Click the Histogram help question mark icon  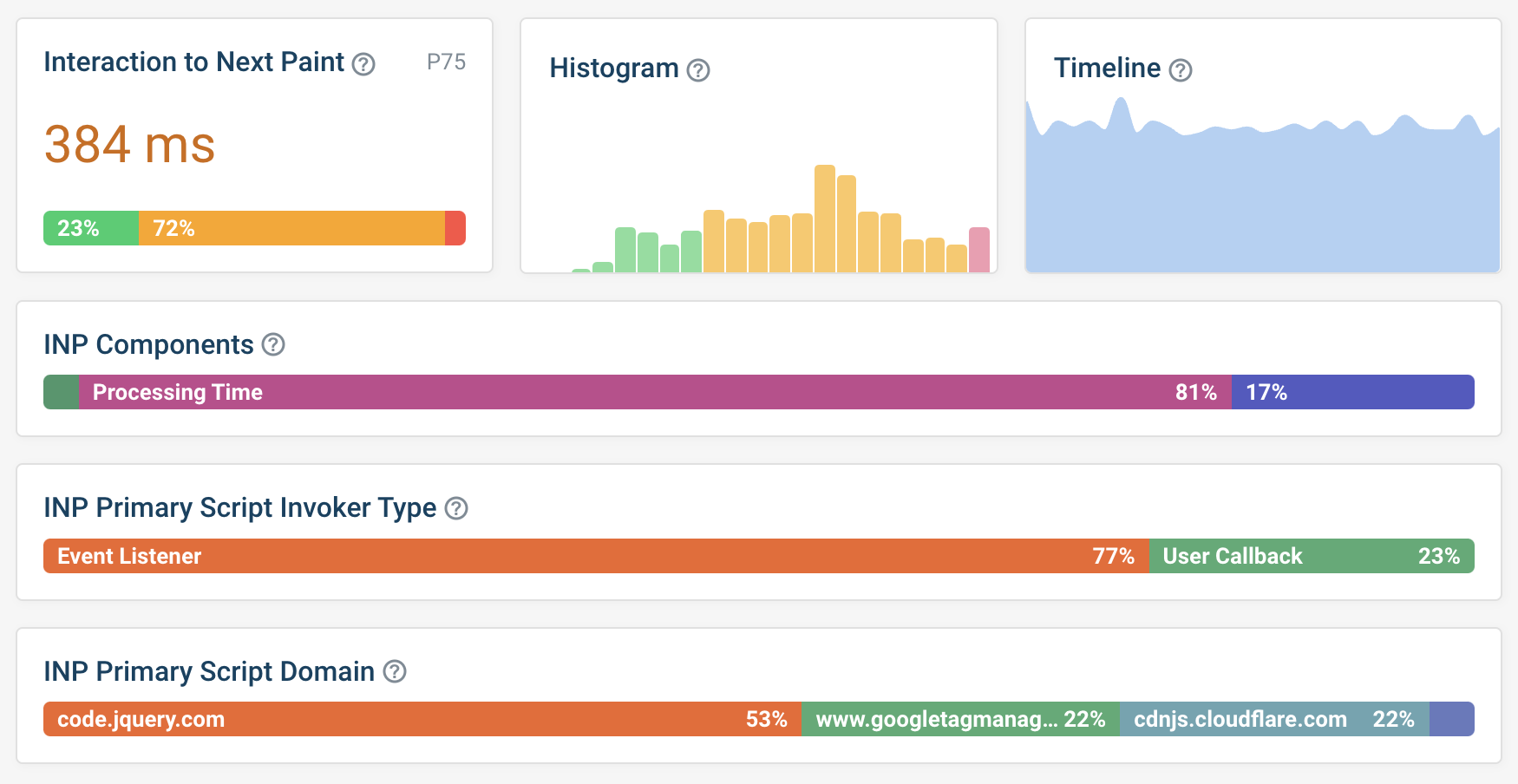coord(698,70)
